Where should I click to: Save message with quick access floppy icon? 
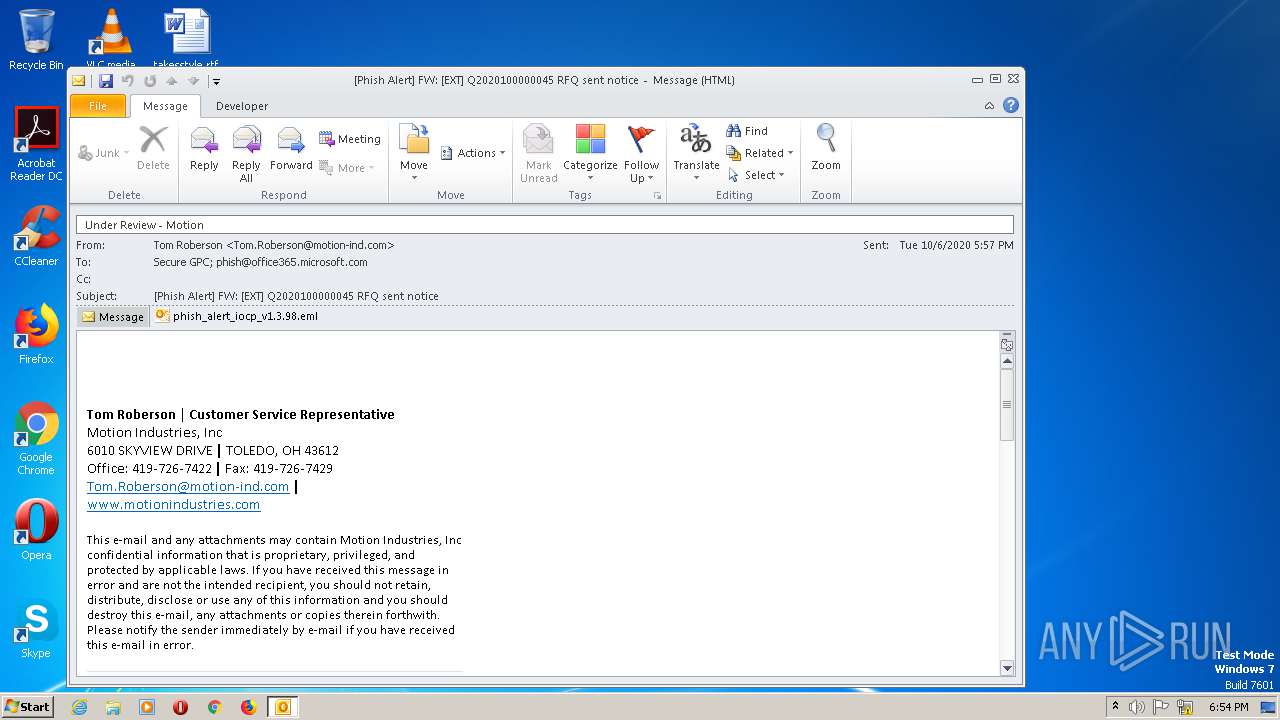click(x=105, y=81)
